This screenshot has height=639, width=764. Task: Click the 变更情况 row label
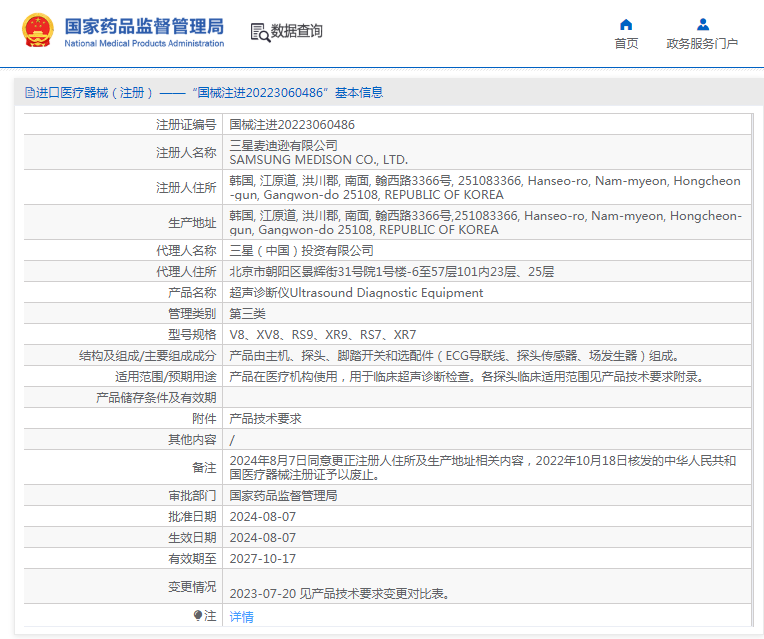pyautogui.click(x=192, y=586)
